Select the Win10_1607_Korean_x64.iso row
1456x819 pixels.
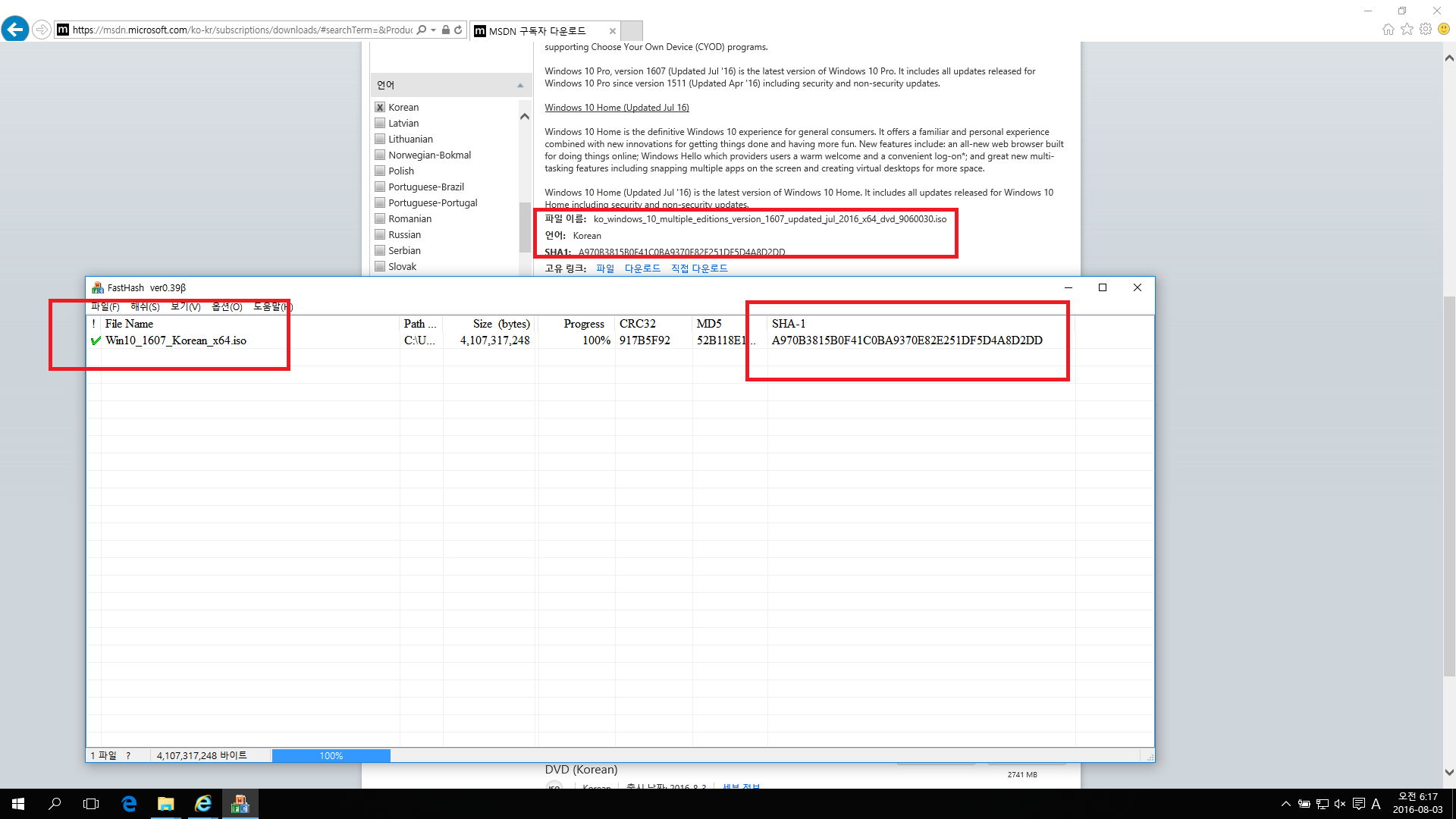coord(620,340)
